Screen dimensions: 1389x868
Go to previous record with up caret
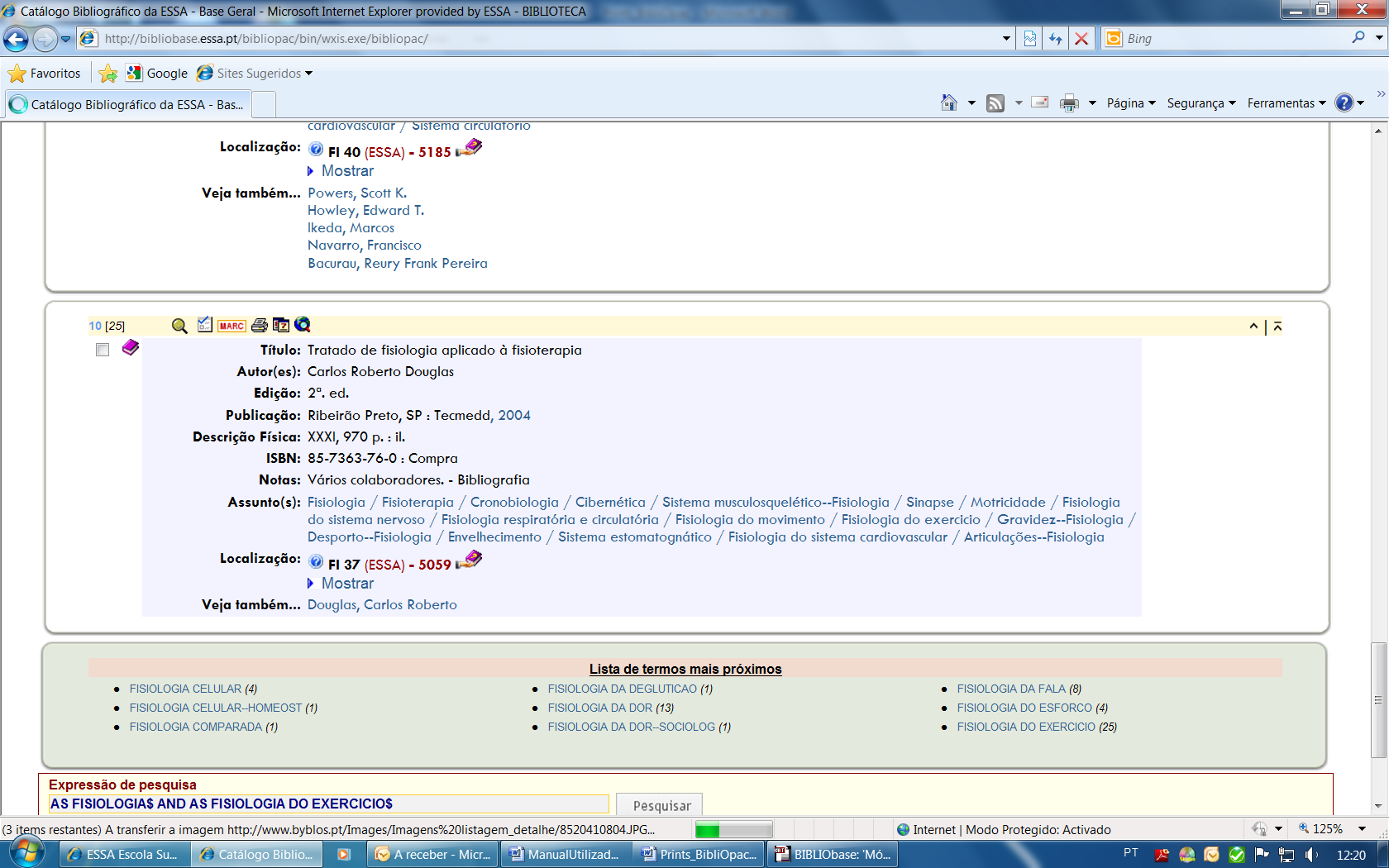pos(1253,327)
